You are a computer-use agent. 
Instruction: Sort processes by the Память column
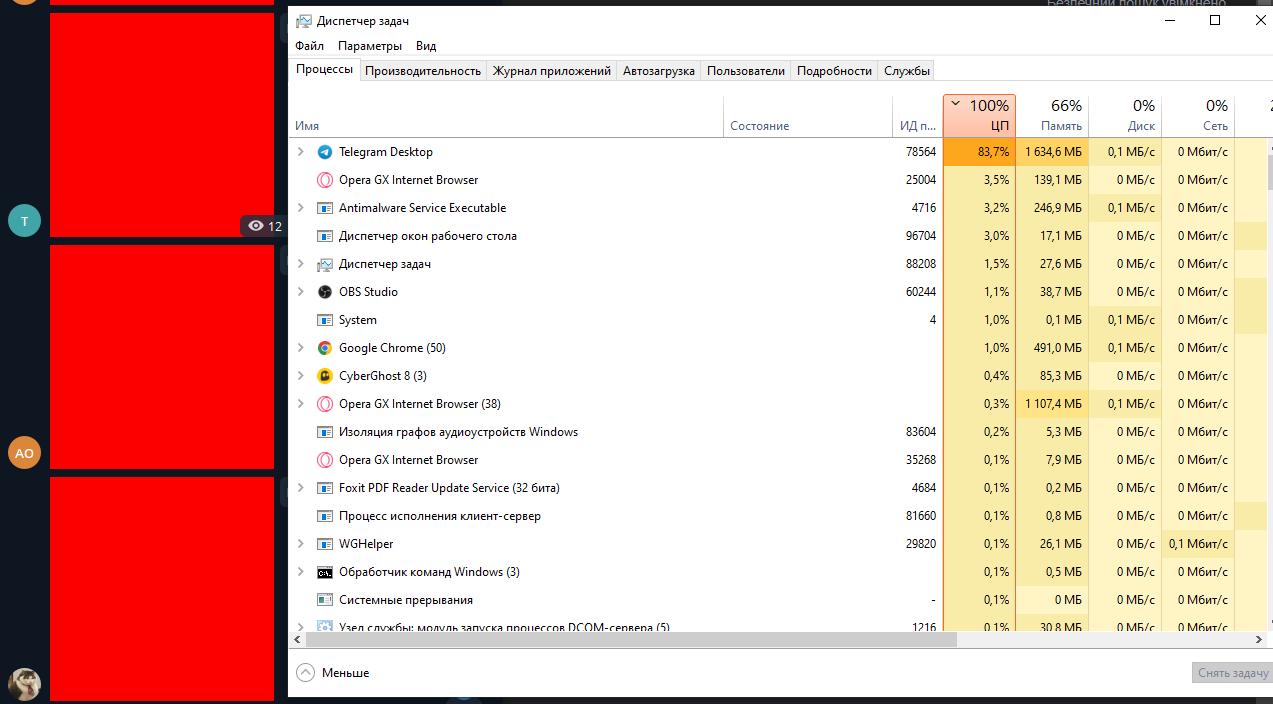[1060, 116]
